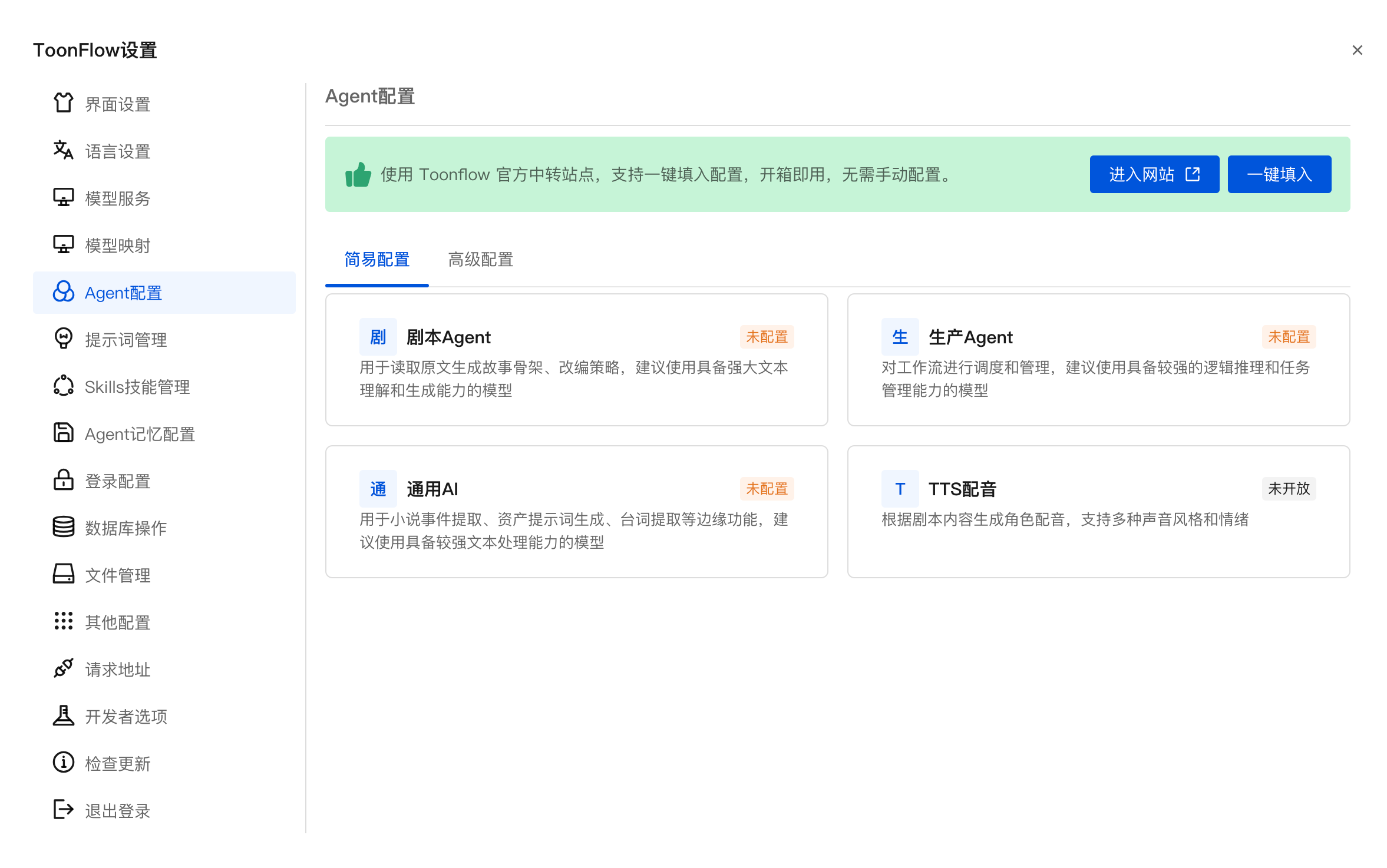Go to 模型服务 settings
Screen dimensions: 1387x868
tap(164, 198)
